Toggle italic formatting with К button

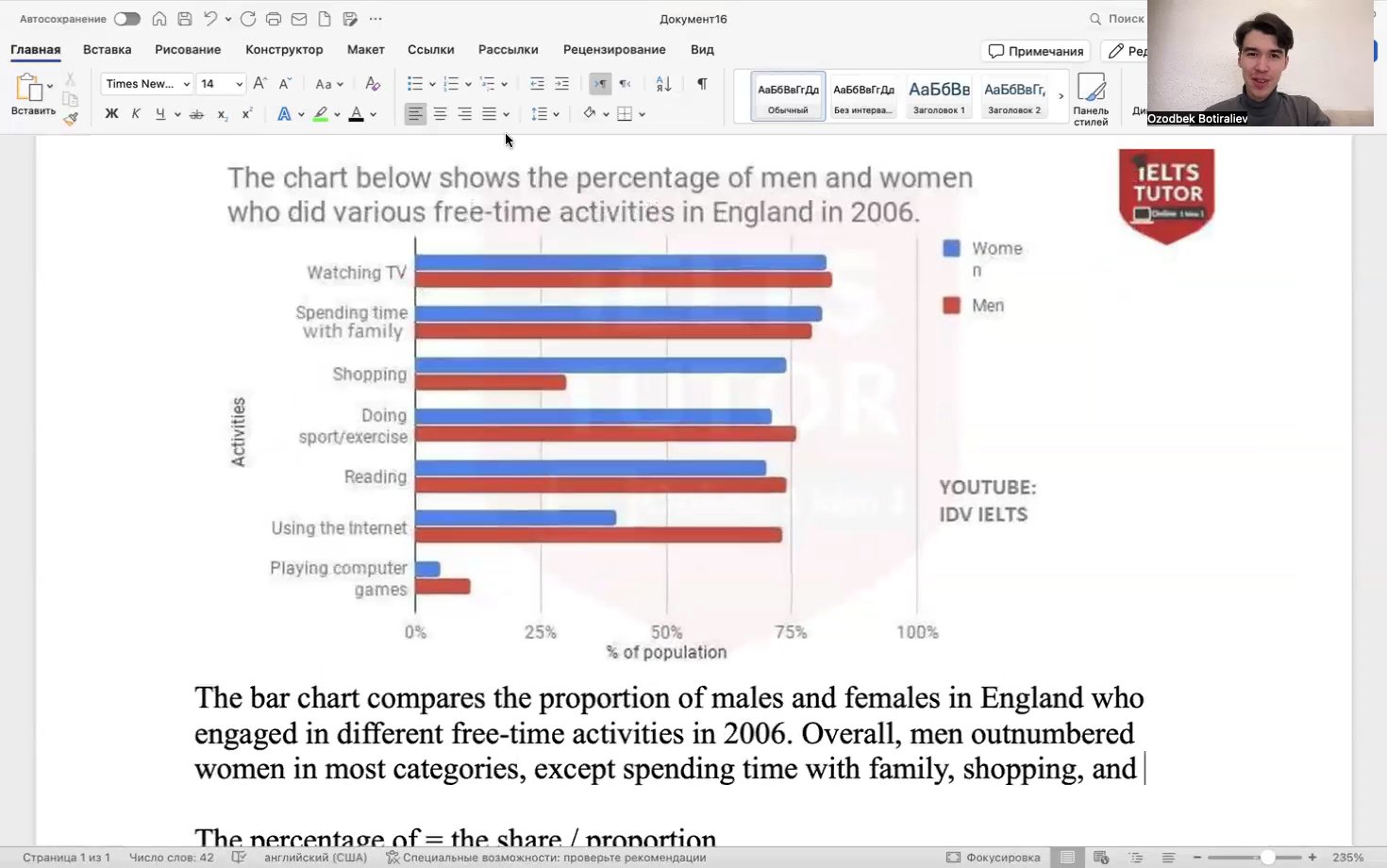coord(136,114)
